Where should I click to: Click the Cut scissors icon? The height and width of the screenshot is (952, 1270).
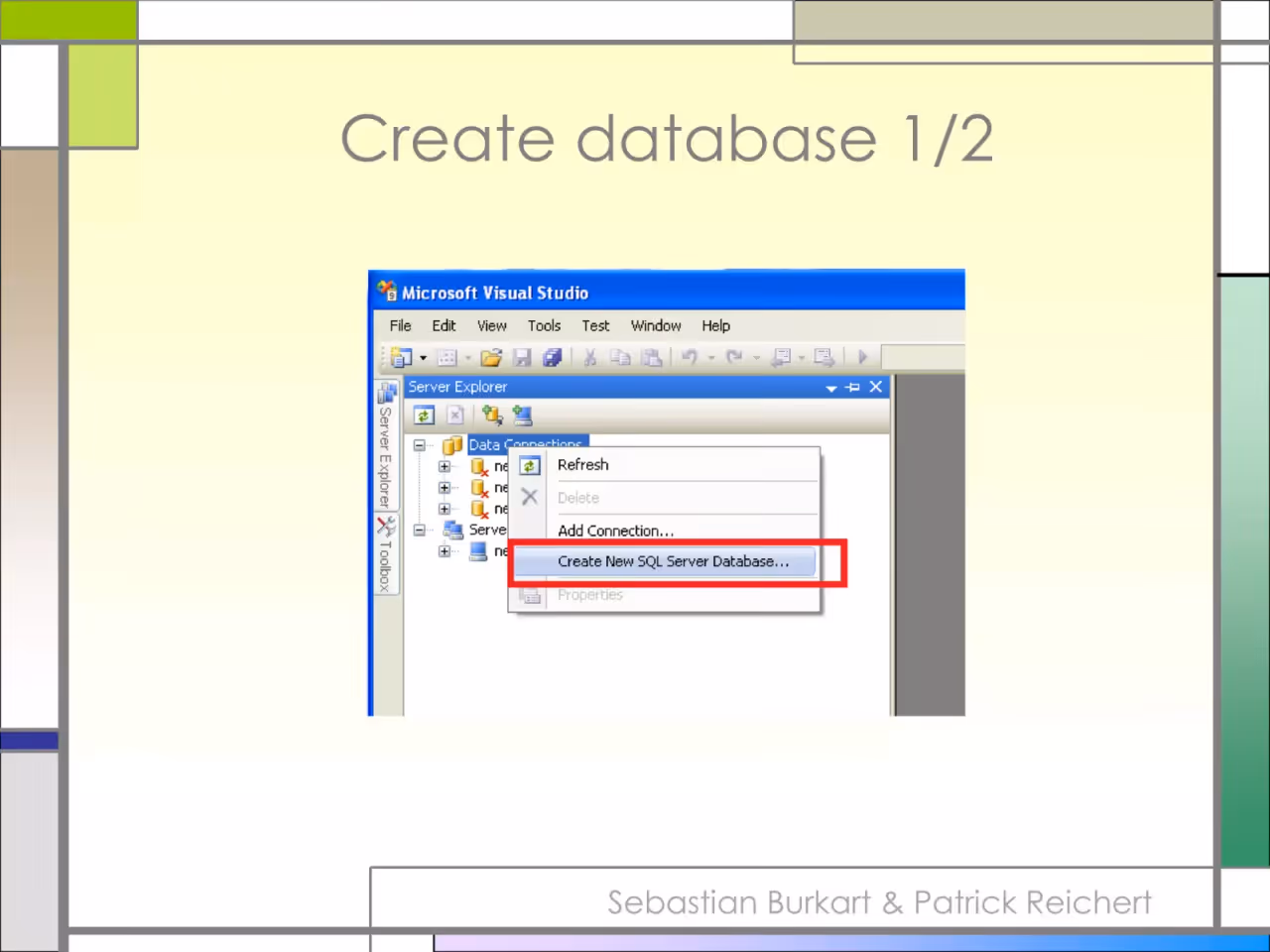click(589, 357)
